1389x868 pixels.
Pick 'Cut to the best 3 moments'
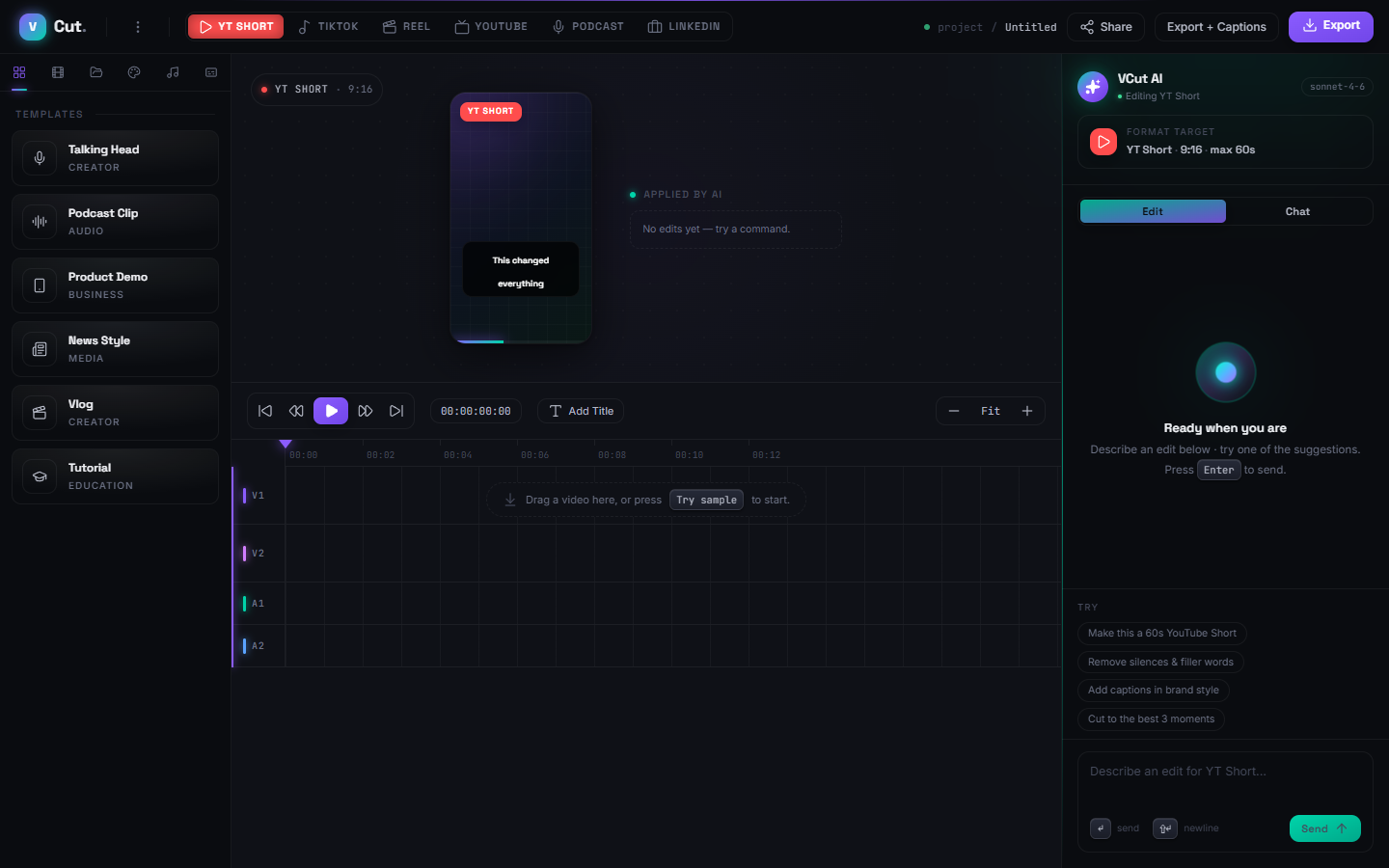click(1151, 719)
